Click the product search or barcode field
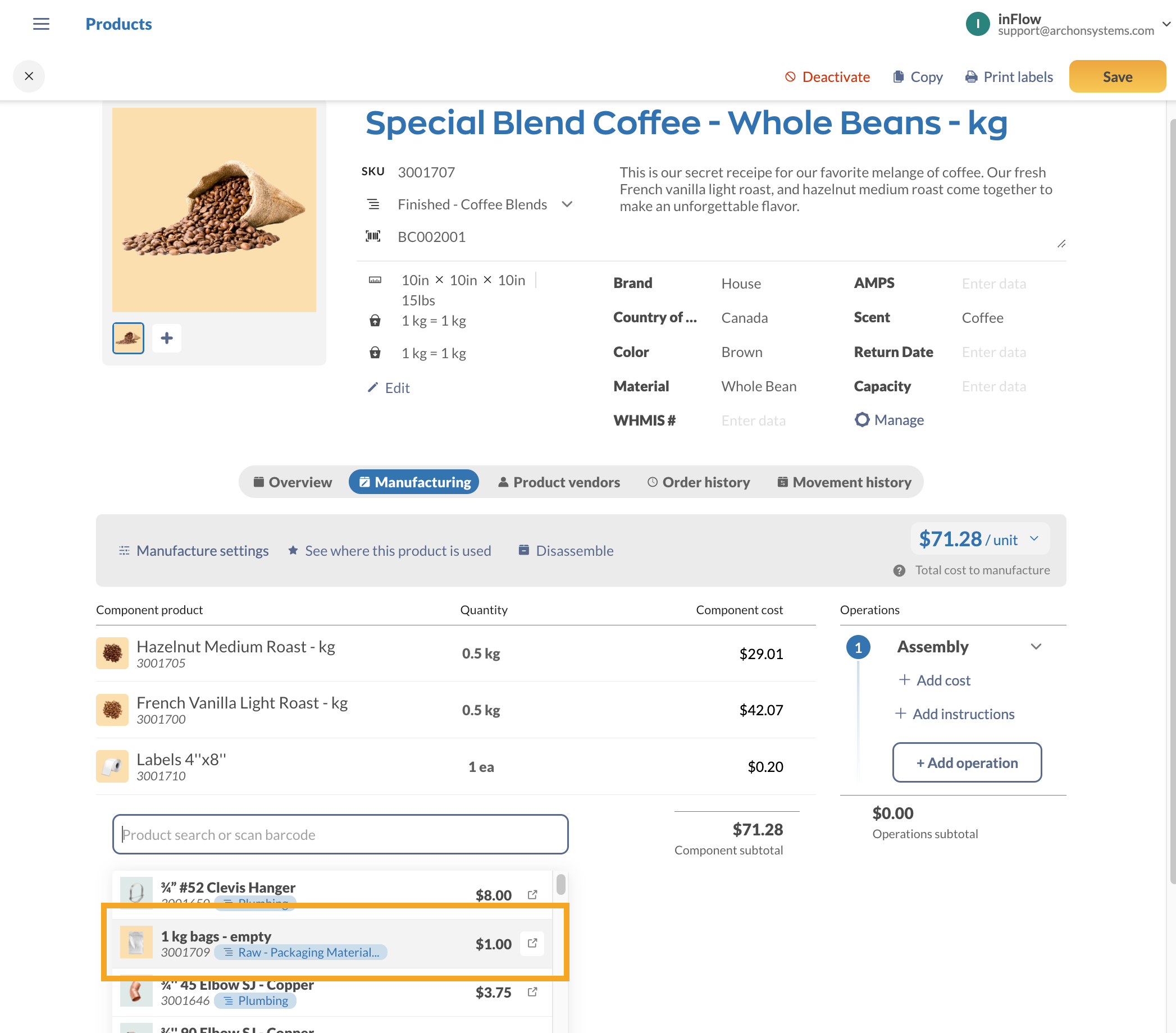Viewport: 1176px width, 1033px height. [x=340, y=835]
